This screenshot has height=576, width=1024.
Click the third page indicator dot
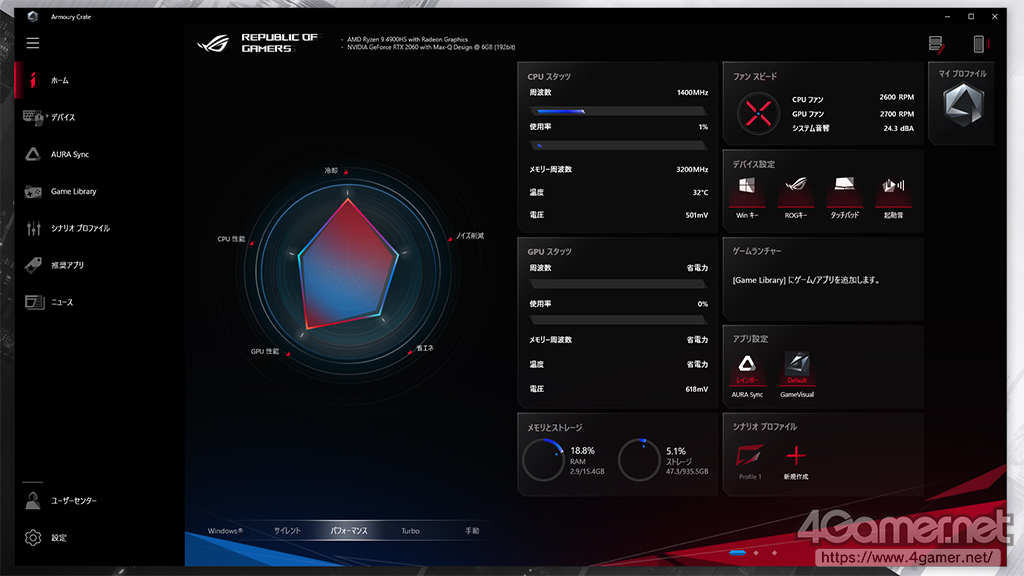click(x=775, y=552)
